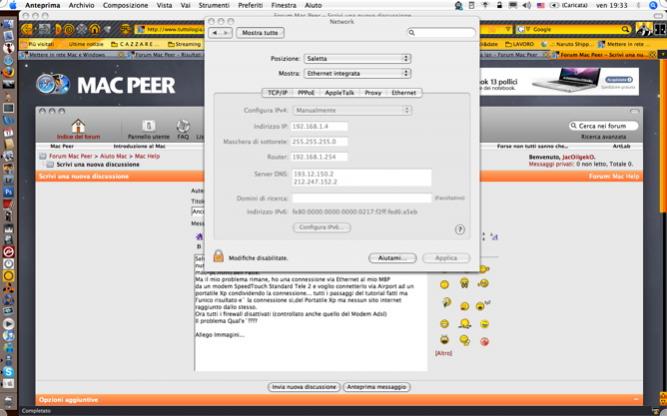Open the Google search engine dropdown arrow
Screen dimensions: 667x416
528,29
